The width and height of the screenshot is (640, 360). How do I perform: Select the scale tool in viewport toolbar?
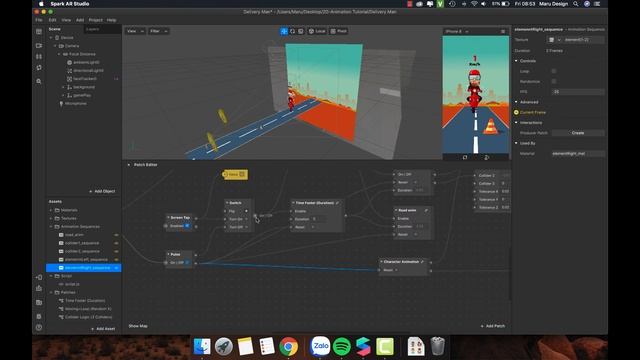301,31
